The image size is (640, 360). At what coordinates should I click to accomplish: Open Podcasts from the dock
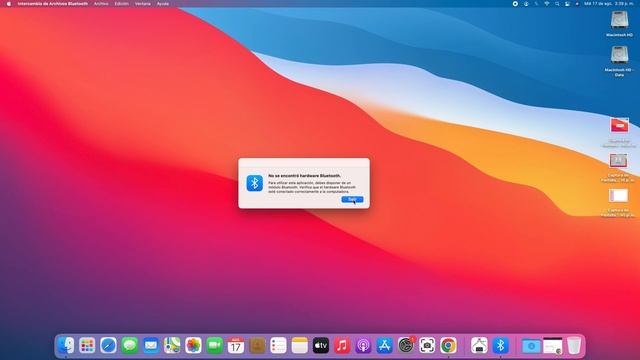tap(363, 346)
